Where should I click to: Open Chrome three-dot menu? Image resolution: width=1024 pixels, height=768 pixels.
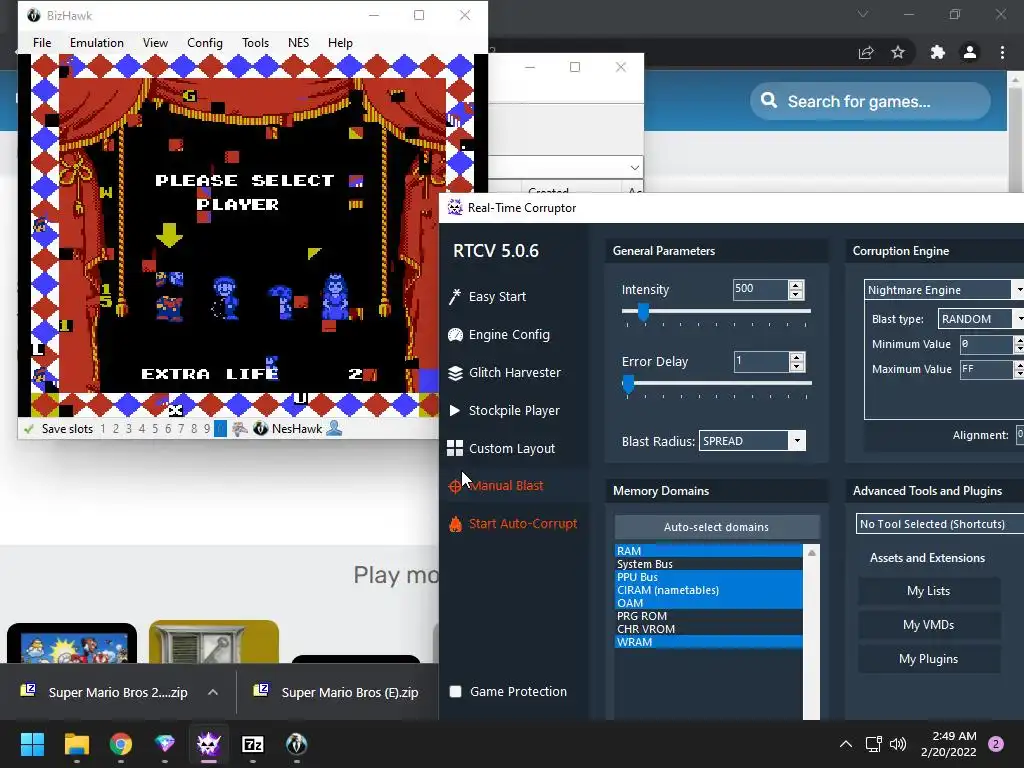tap(1002, 52)
